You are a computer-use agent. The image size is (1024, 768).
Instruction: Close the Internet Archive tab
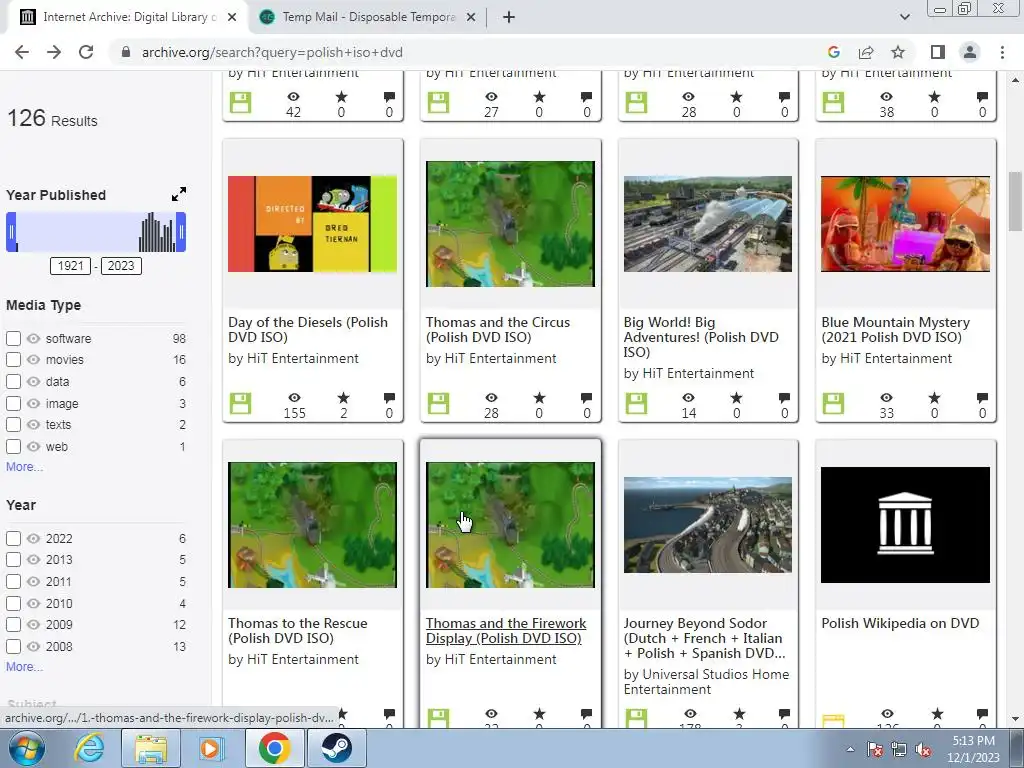pos(232,18)
